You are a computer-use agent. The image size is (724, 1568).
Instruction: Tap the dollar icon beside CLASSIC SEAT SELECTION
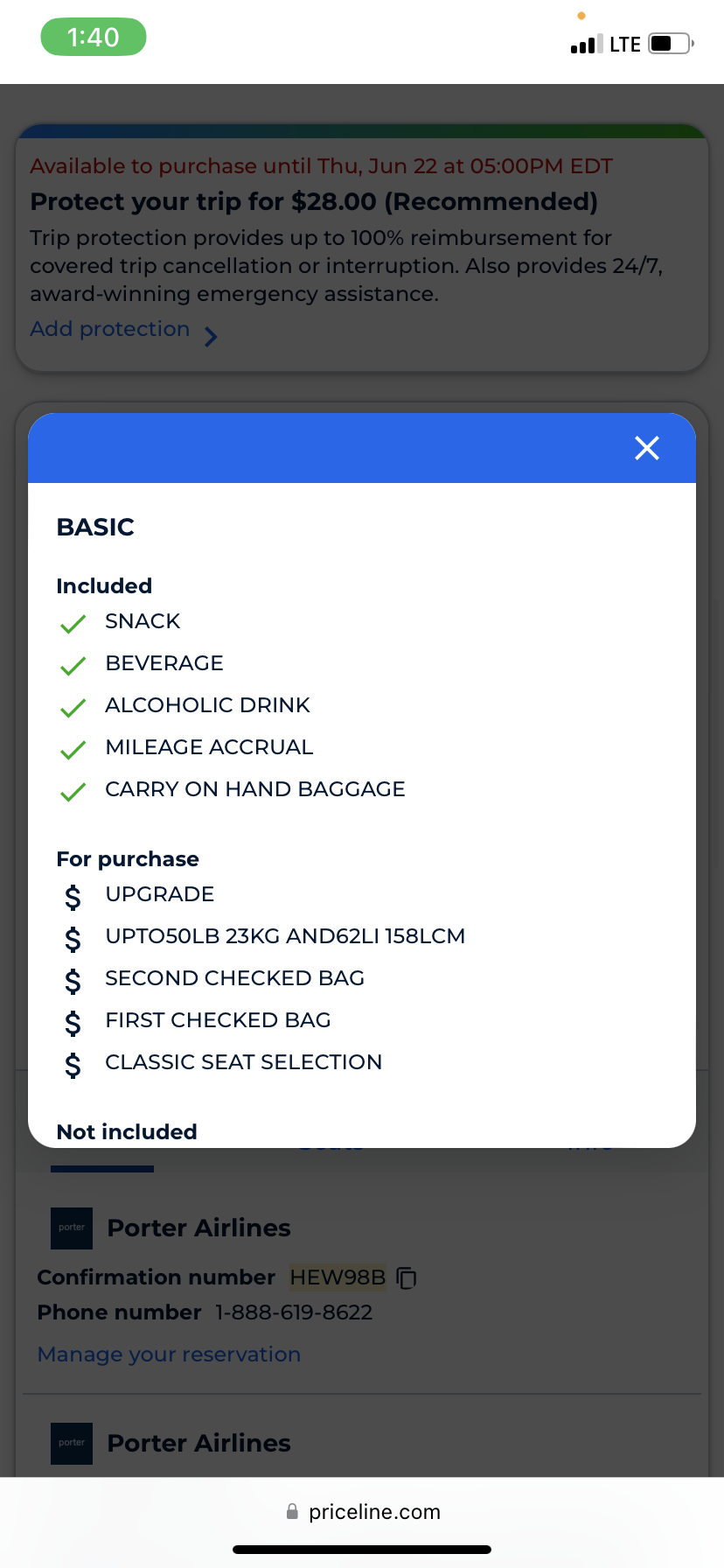(x=73, y=1064)
